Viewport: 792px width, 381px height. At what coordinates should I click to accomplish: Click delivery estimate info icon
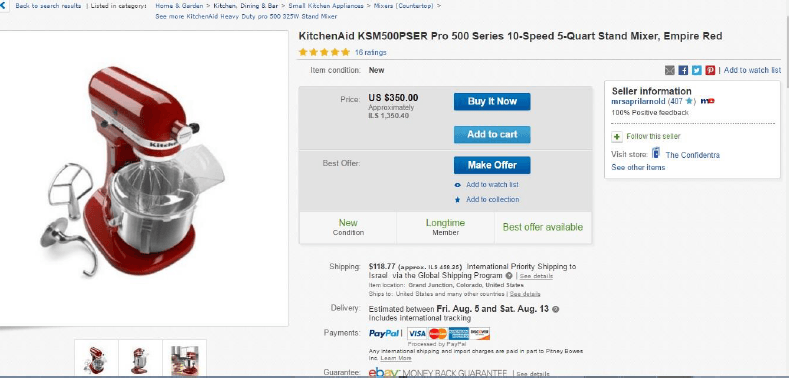tap(556, 309)
